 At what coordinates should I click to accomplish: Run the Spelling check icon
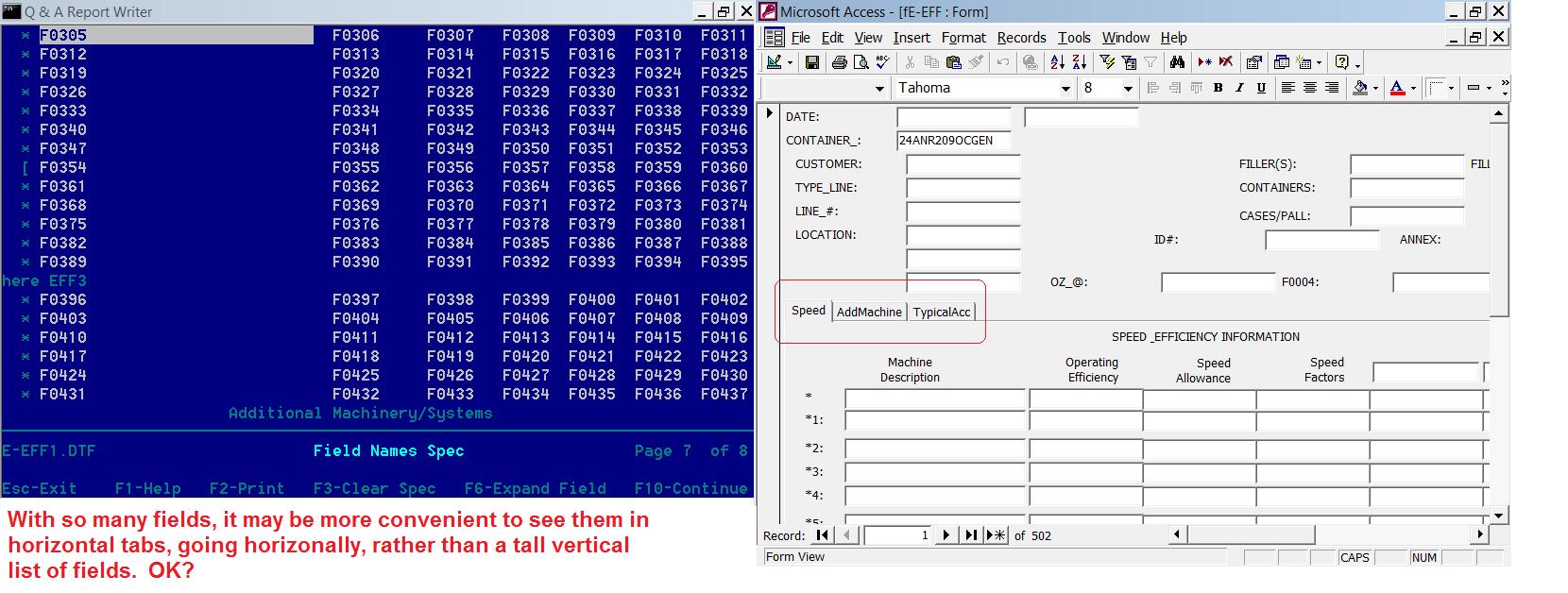click(x=882, y=62)
